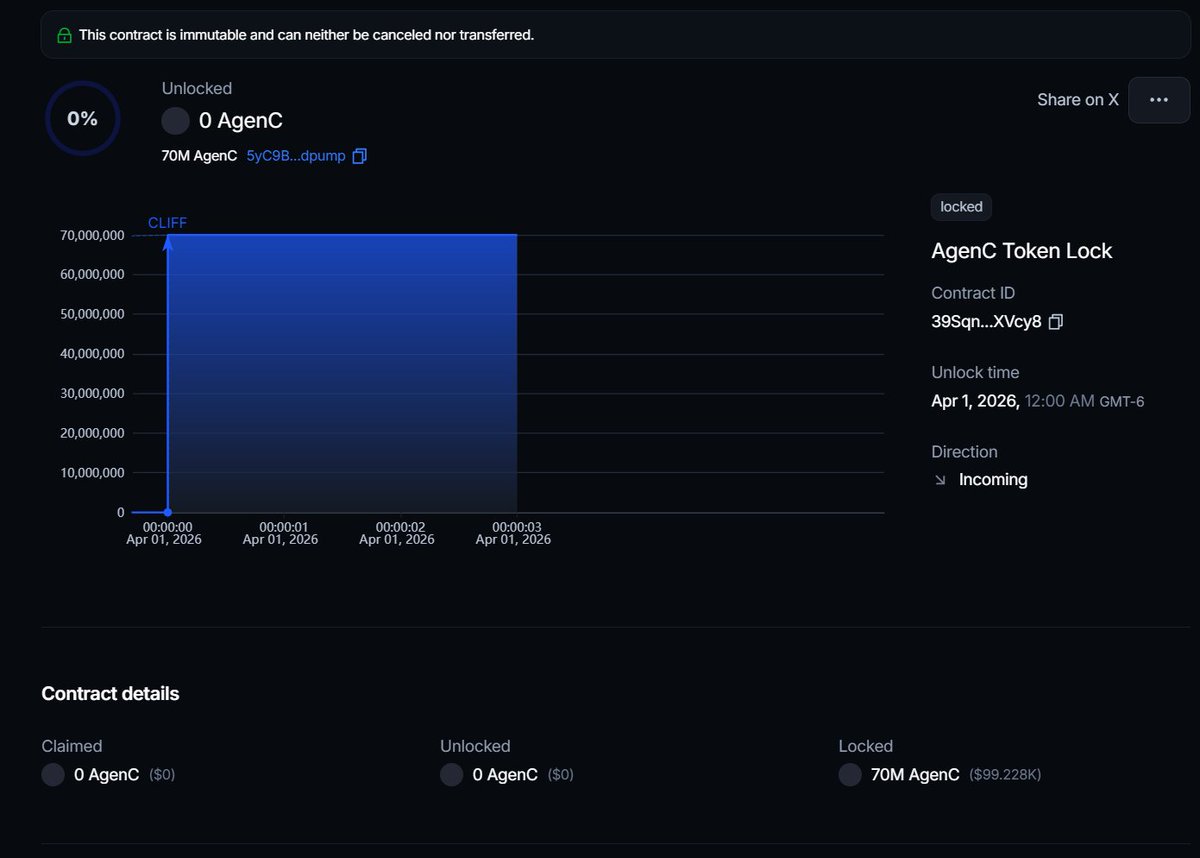Click the AgenC token icon beside the top 0 AgenC
This screenshot has height=858, width=1200.
click(175, 121)
